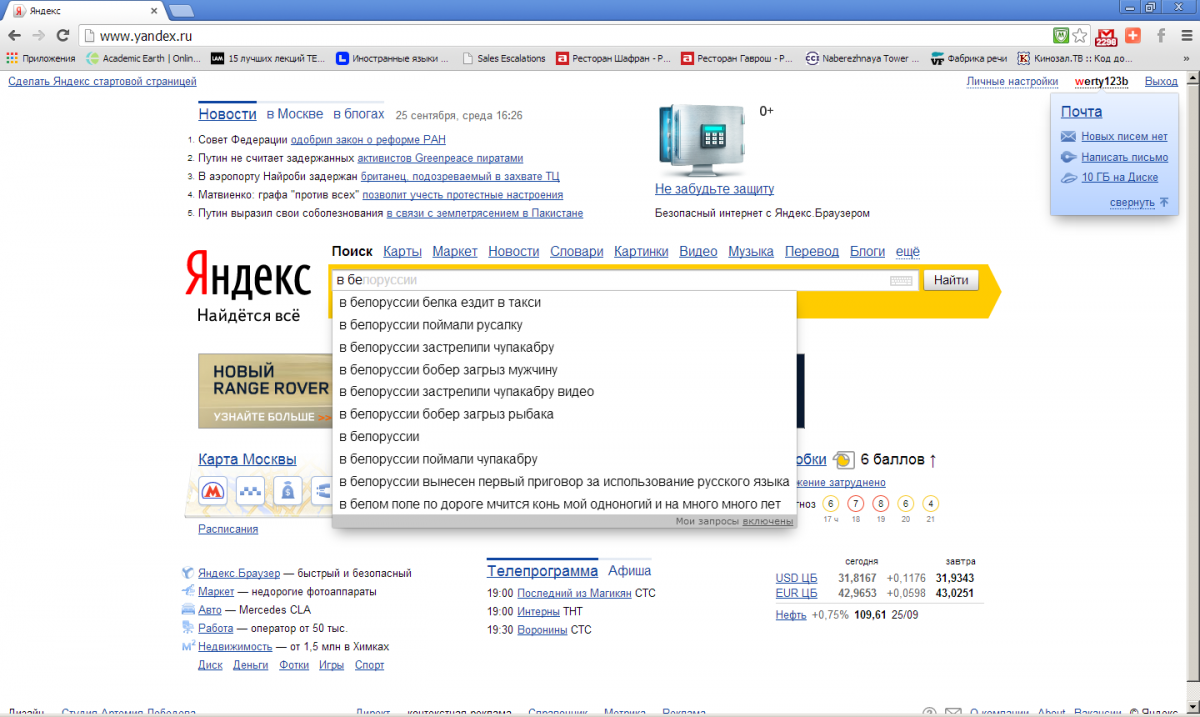Viewport: 1200px width, 717px height.
Task: Choose suggestion 'в белоруссии застрелили чупакабру видео'
Action: (564, 392)
